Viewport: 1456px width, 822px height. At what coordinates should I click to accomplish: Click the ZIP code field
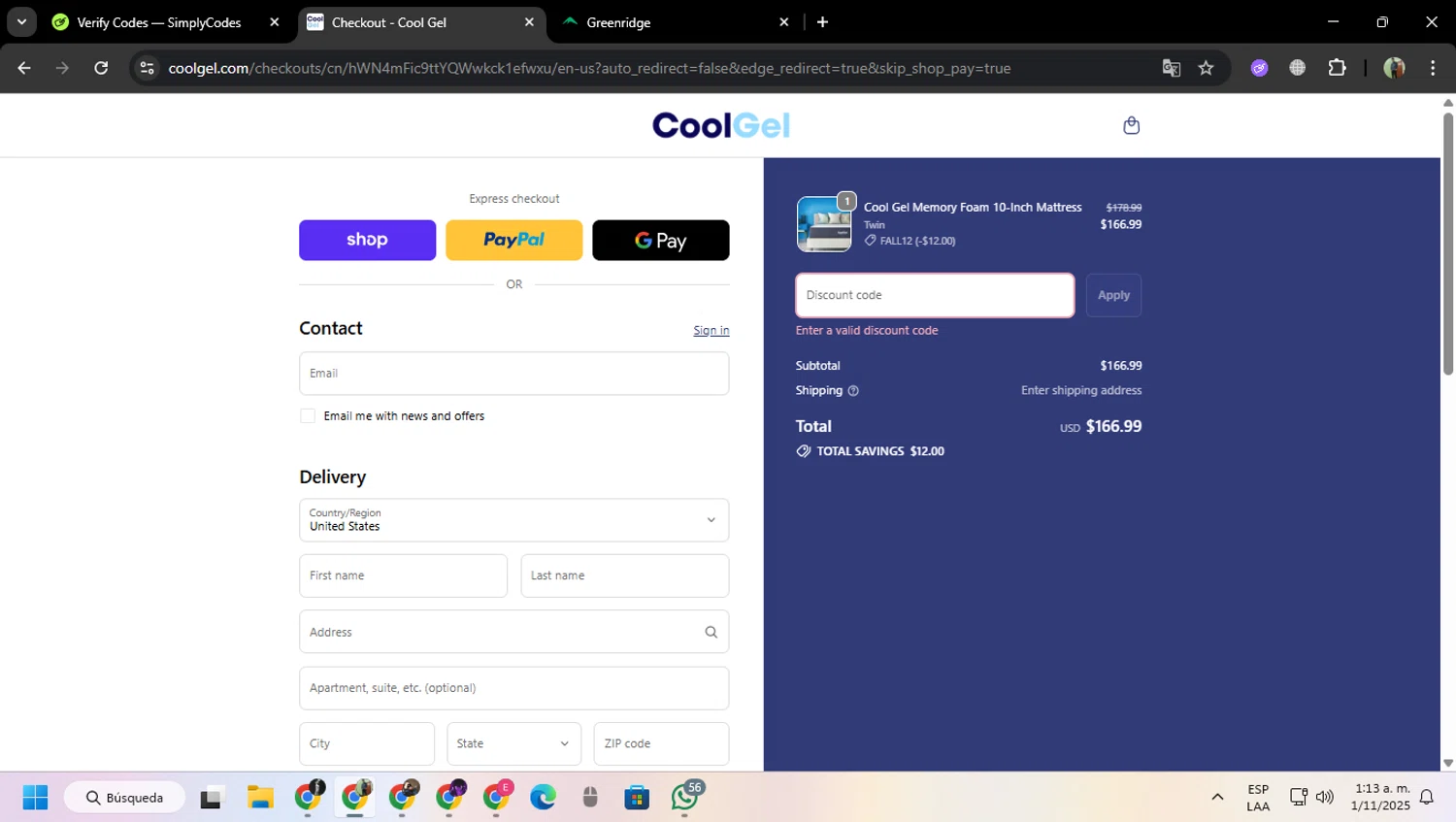point(662,743)
